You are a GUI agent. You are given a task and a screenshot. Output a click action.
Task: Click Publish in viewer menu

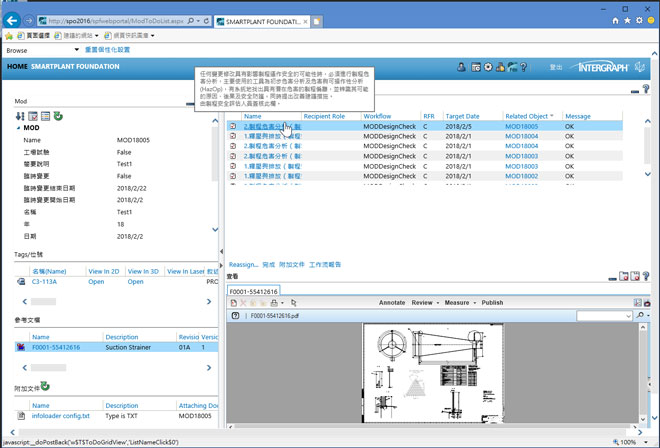point(492,303)
